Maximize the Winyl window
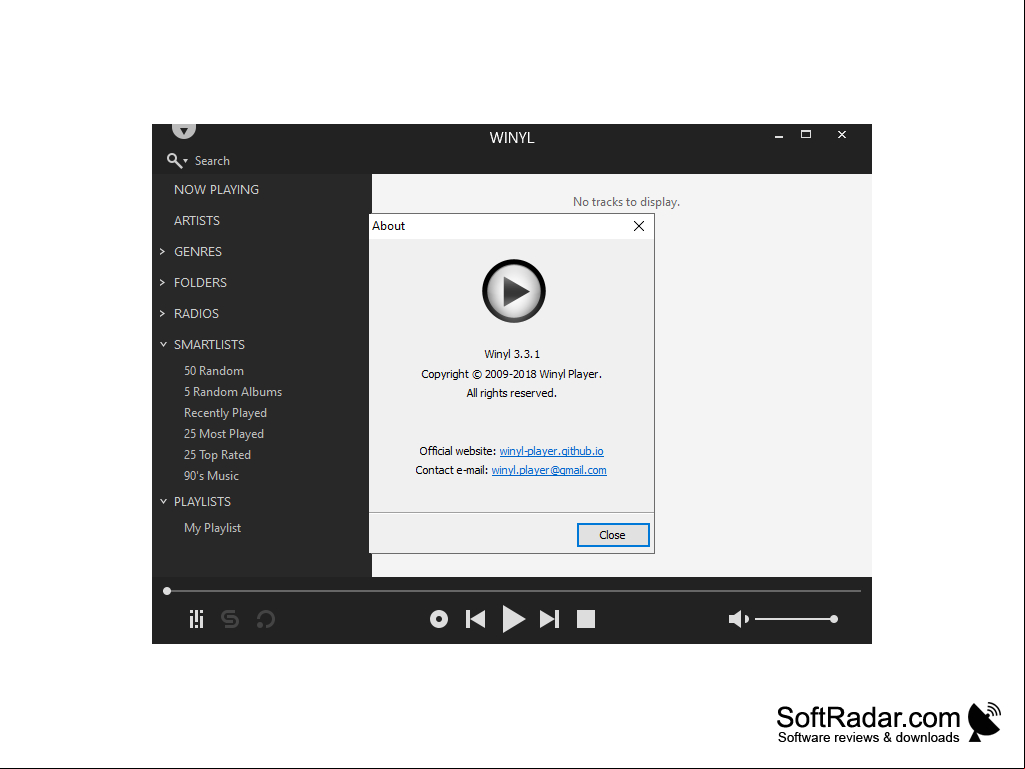The image size is (1025, 769). click(806, 135)
